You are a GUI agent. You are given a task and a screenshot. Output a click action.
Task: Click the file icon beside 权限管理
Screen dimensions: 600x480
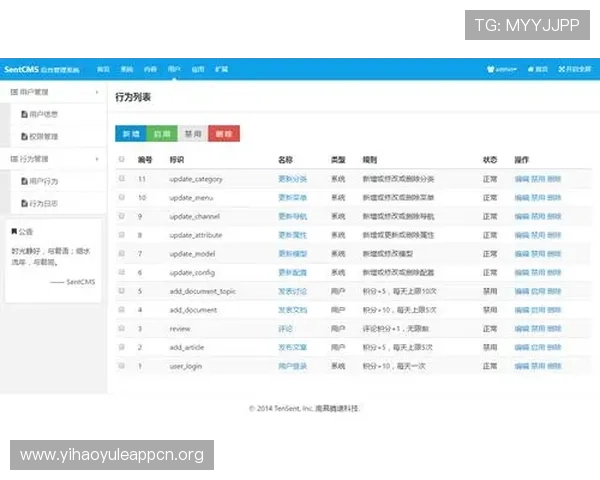click(x=24, y=136)
